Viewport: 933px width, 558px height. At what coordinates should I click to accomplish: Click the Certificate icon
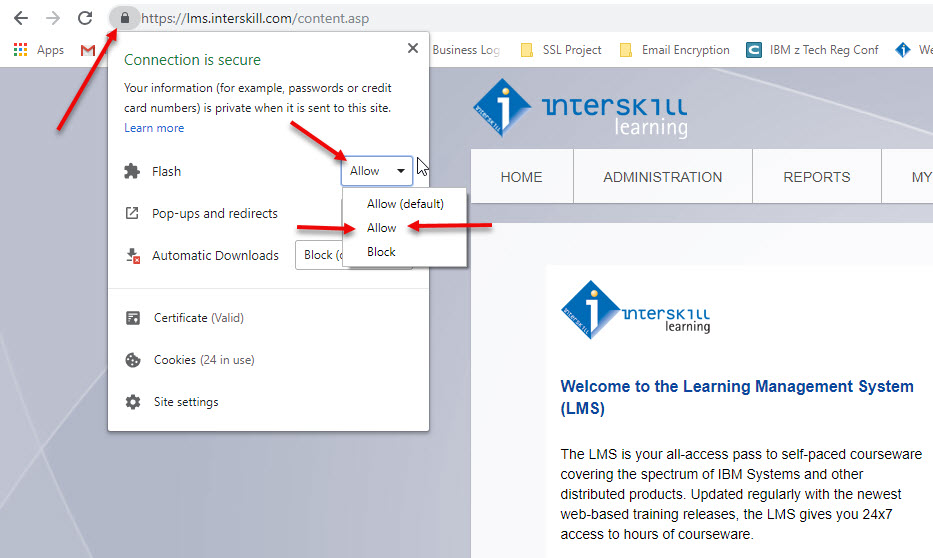pos(133,318)
